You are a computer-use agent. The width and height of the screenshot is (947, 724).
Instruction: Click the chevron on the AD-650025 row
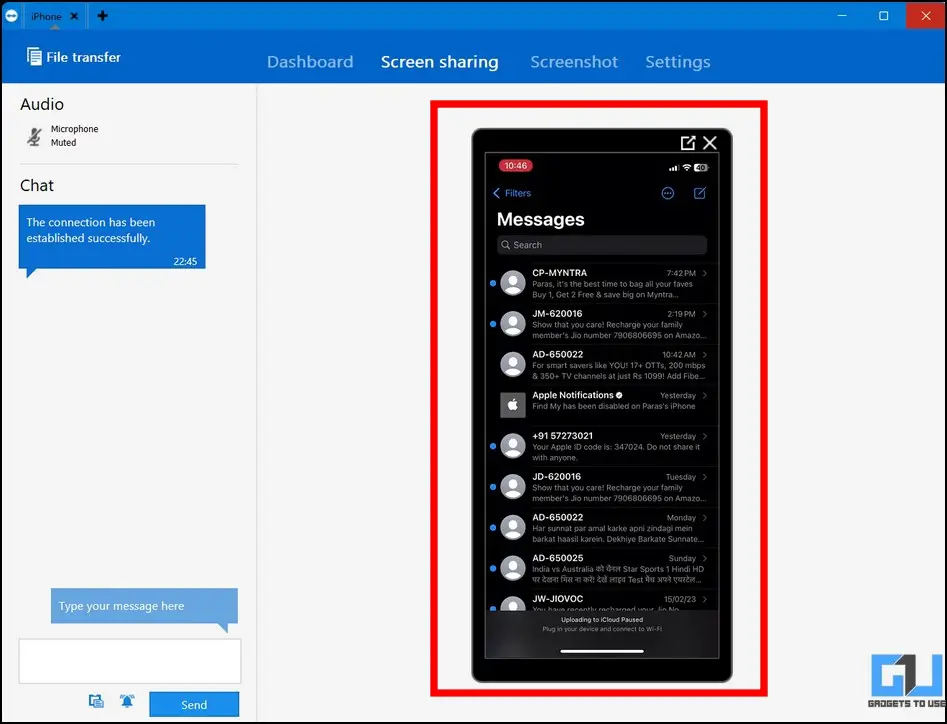click(705, 558)
